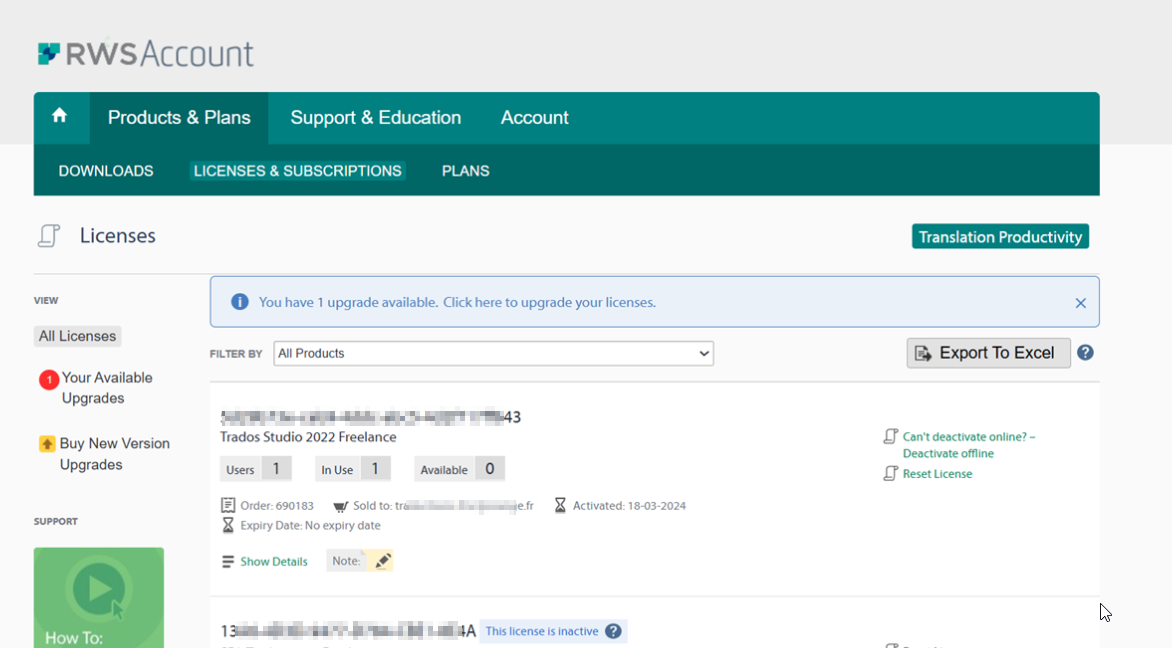This screenshot has height=648, width=1172.
Task: Open the Support & Education tab
Action: pos(375,118)
